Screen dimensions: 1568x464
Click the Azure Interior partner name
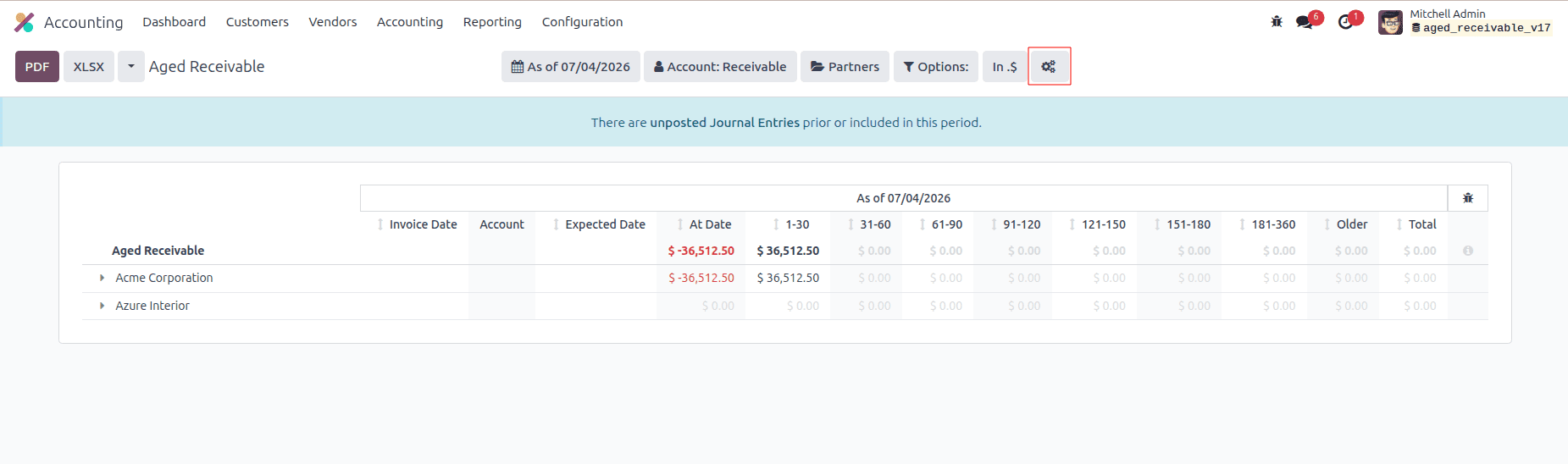152,306
